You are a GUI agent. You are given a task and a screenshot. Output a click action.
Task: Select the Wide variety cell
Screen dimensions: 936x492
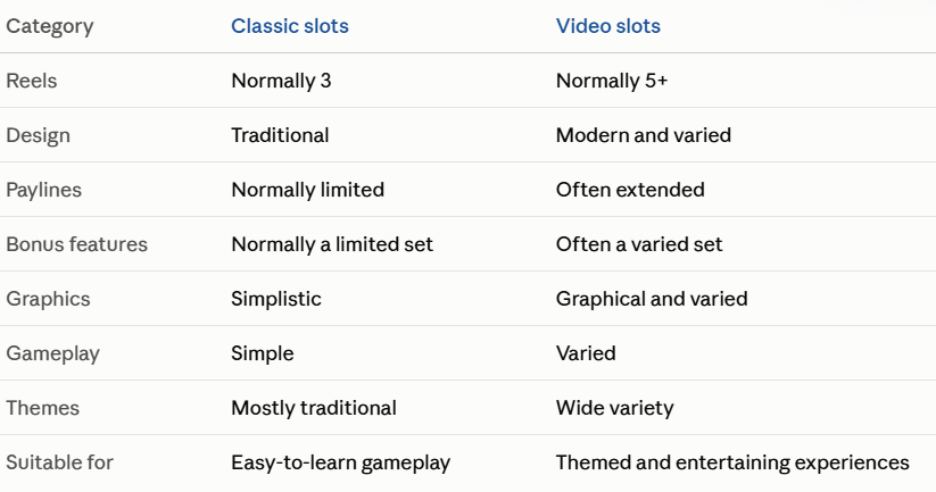614,408
